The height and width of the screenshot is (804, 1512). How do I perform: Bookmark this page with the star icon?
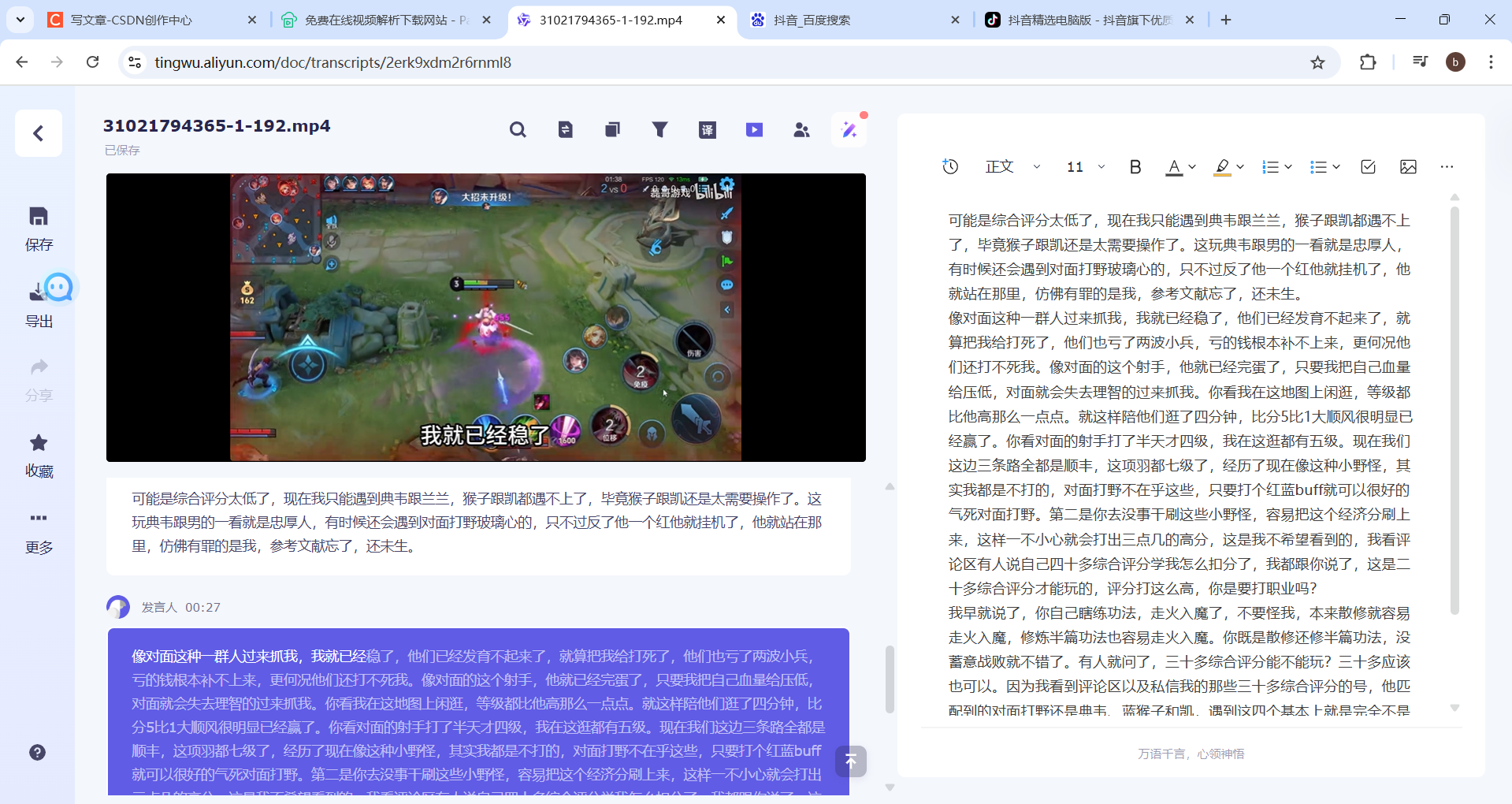point(1317,62)
